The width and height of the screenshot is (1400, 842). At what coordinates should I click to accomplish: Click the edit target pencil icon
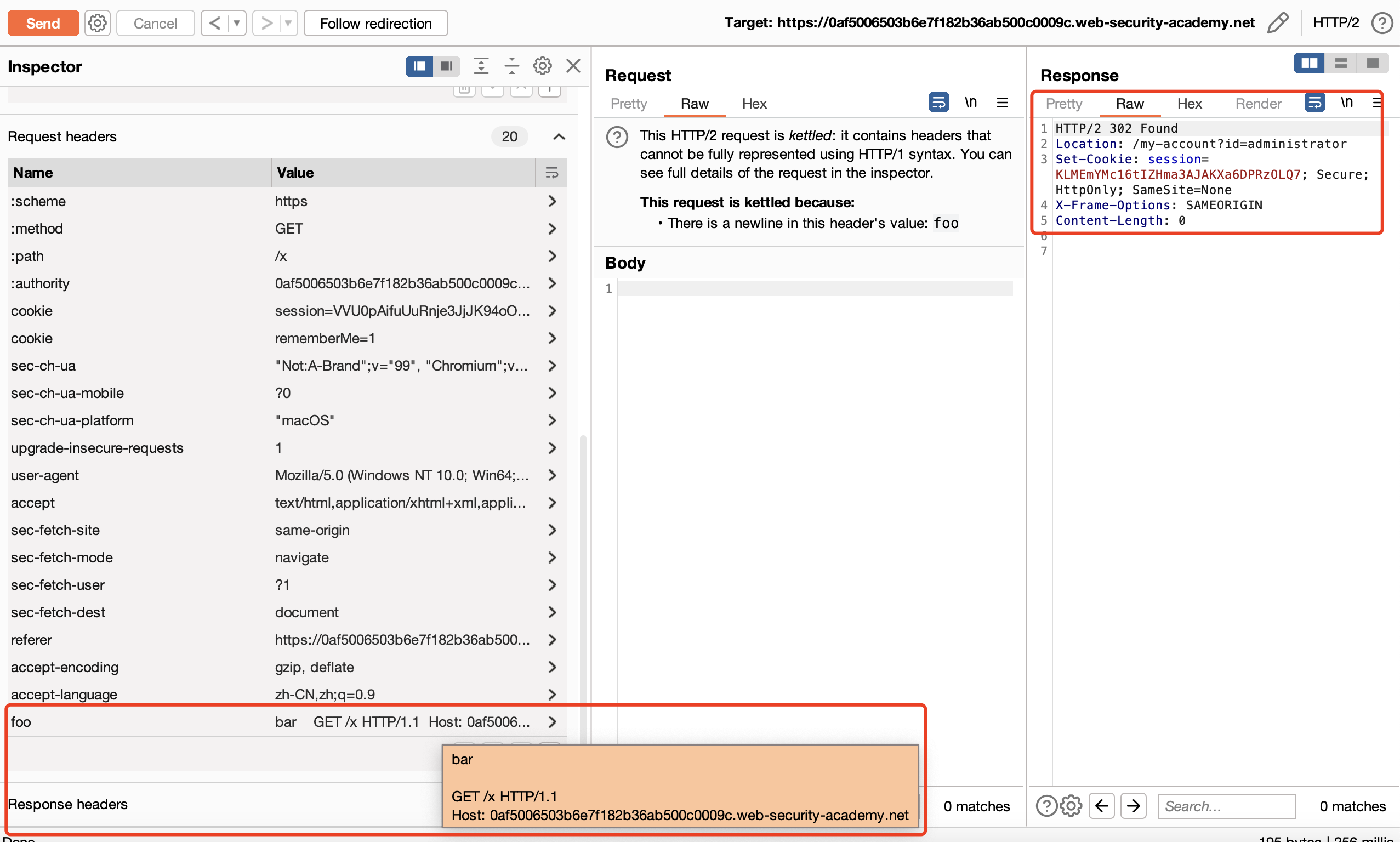coord(1277,23)
